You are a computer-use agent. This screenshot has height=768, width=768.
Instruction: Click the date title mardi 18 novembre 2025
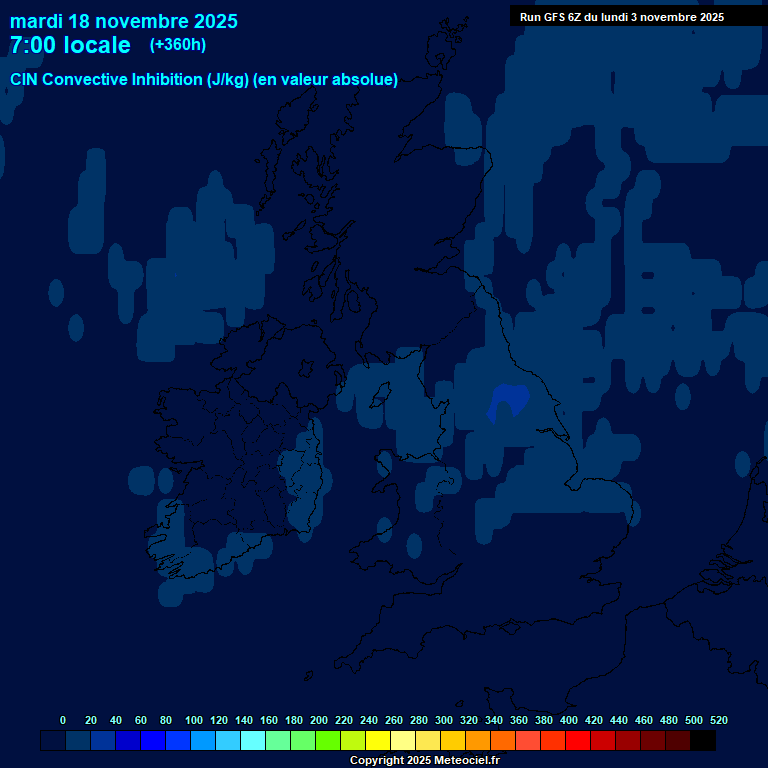pos(124,20)
